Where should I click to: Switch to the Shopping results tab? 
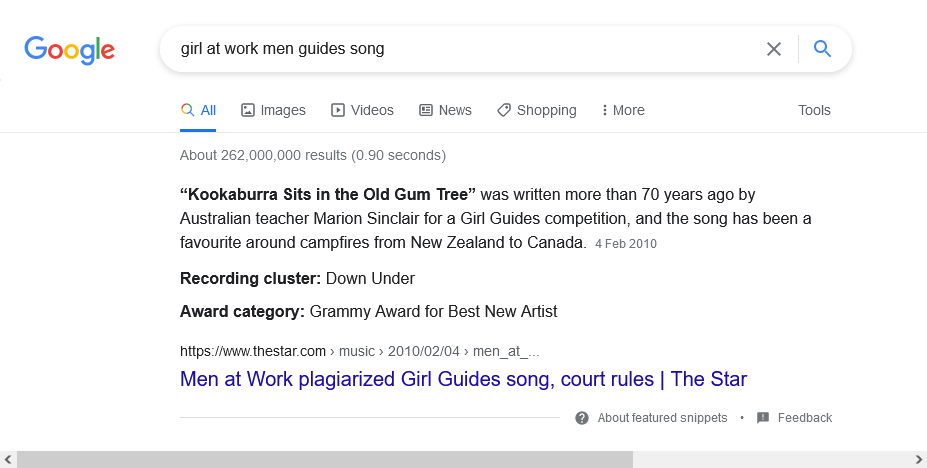(546, 110)
